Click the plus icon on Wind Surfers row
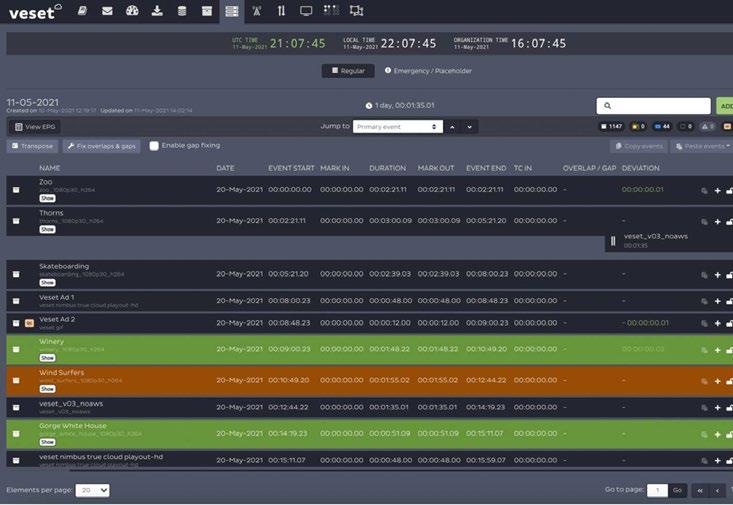Viewport: 733px width, 505px height. click(x=718, y=381)
